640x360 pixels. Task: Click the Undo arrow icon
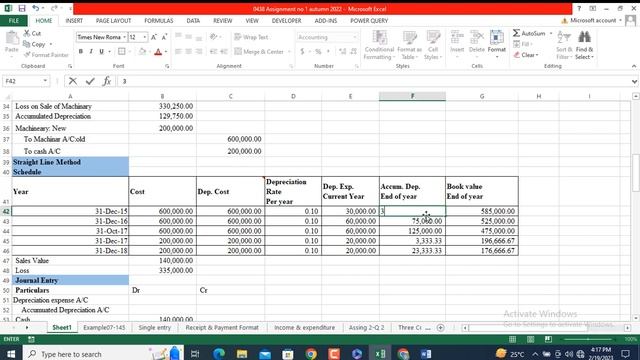coord(36,8)
